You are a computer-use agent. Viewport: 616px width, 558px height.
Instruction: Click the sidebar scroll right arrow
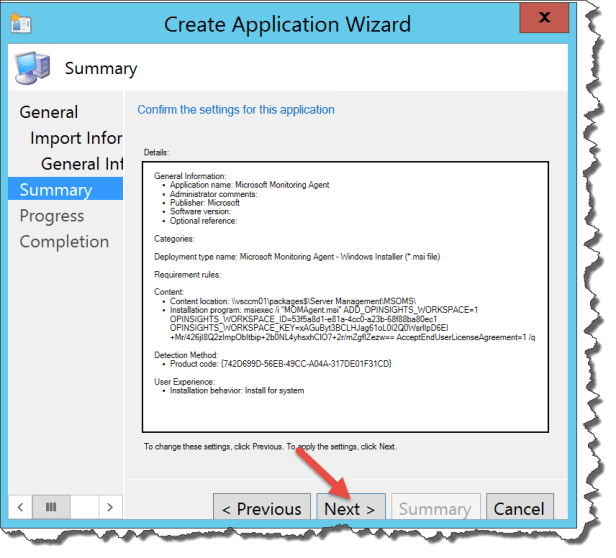click(x=110, y=507)
